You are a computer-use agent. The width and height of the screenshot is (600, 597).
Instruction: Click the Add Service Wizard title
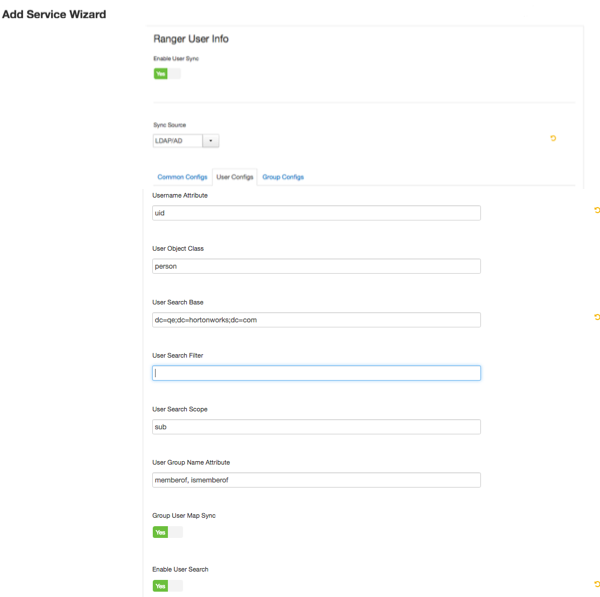coord(54,15)
